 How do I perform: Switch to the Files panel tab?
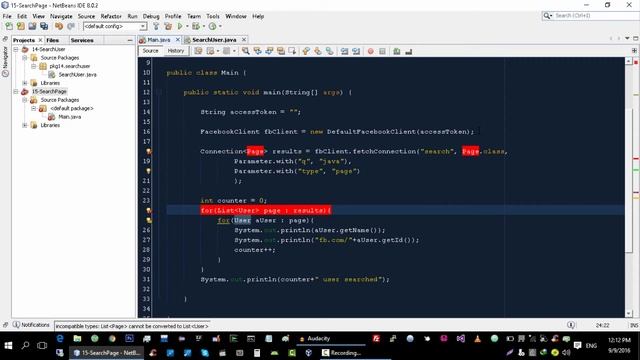[53, 40]
